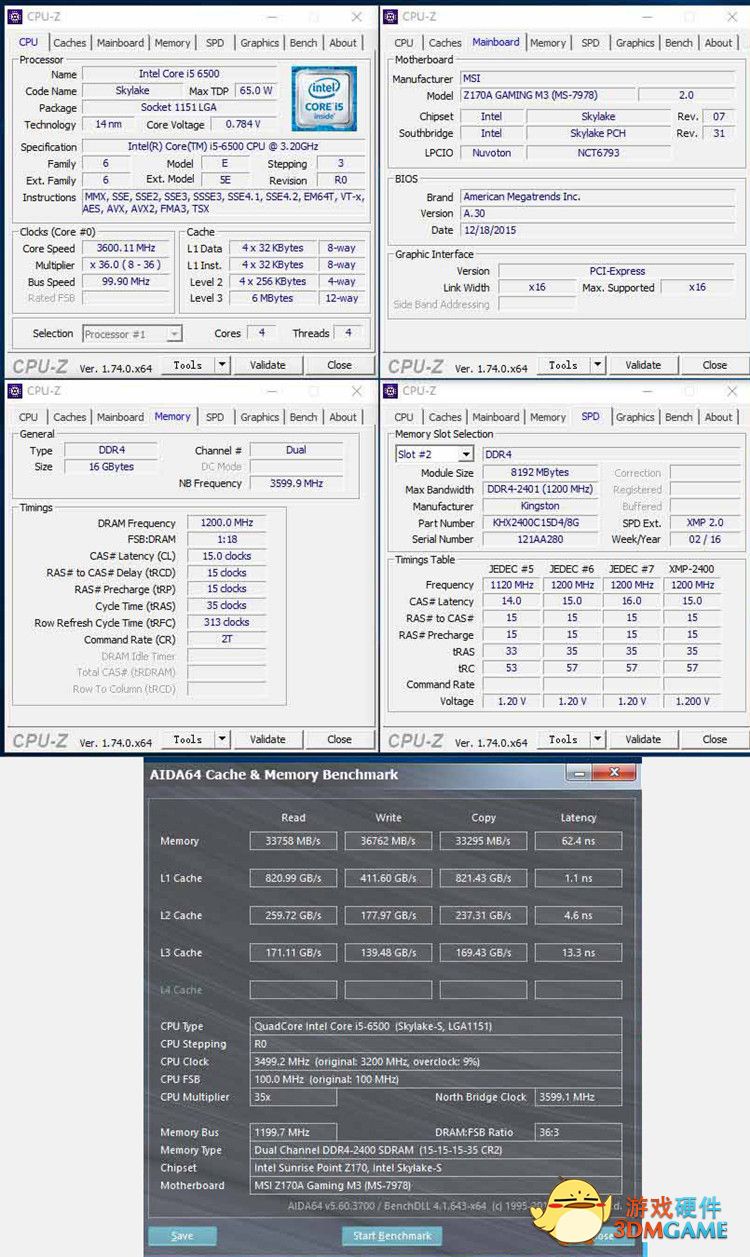This screenshot has height=1257, width=750.
Task: Click Validate in the processor window
Action: tap(267, 365)
